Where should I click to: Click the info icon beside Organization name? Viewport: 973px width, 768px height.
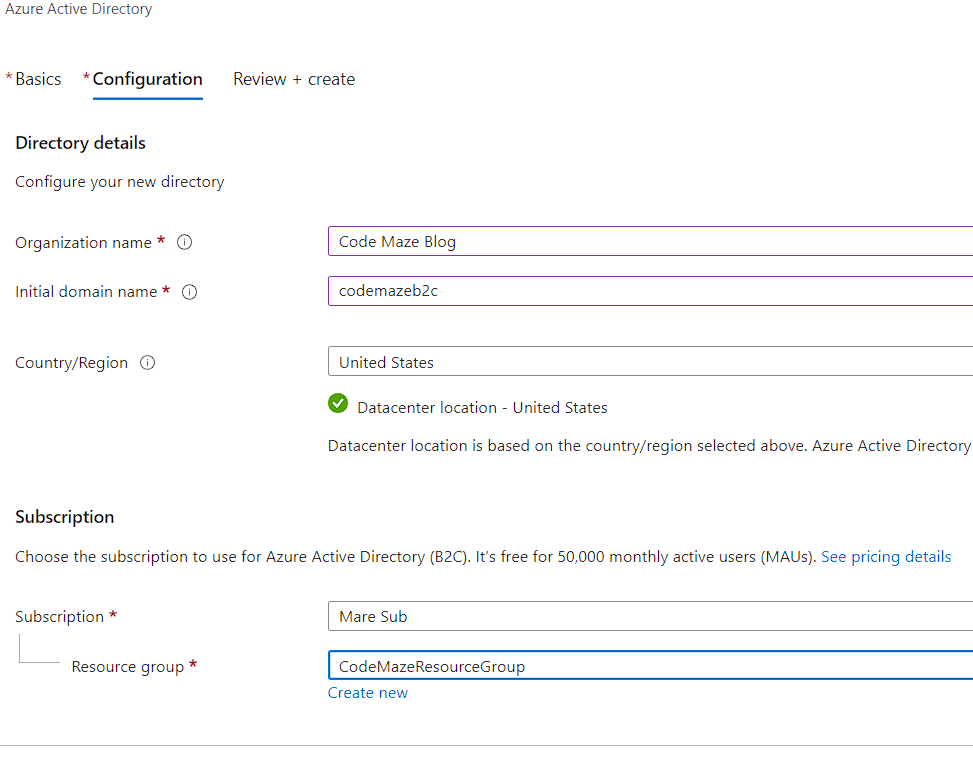184,243
